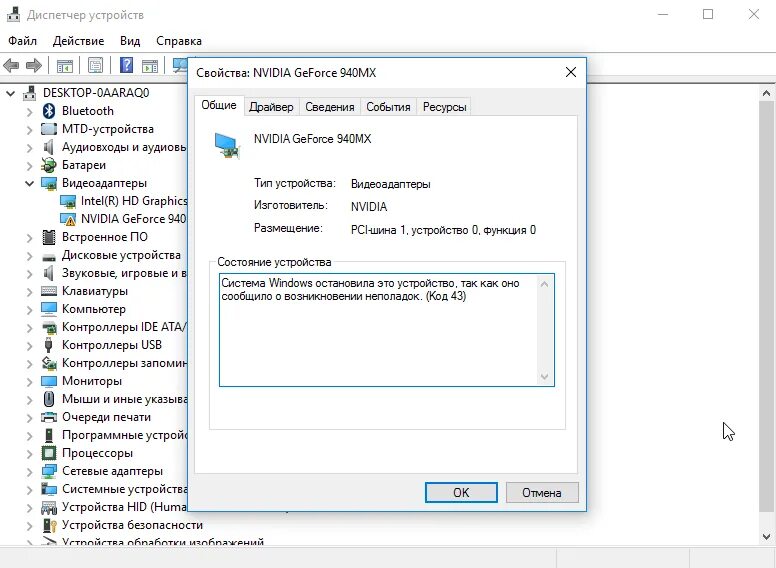Click the device tree scroll down arrow
This screenshot has height=568, width=776.
pos(766,536)
